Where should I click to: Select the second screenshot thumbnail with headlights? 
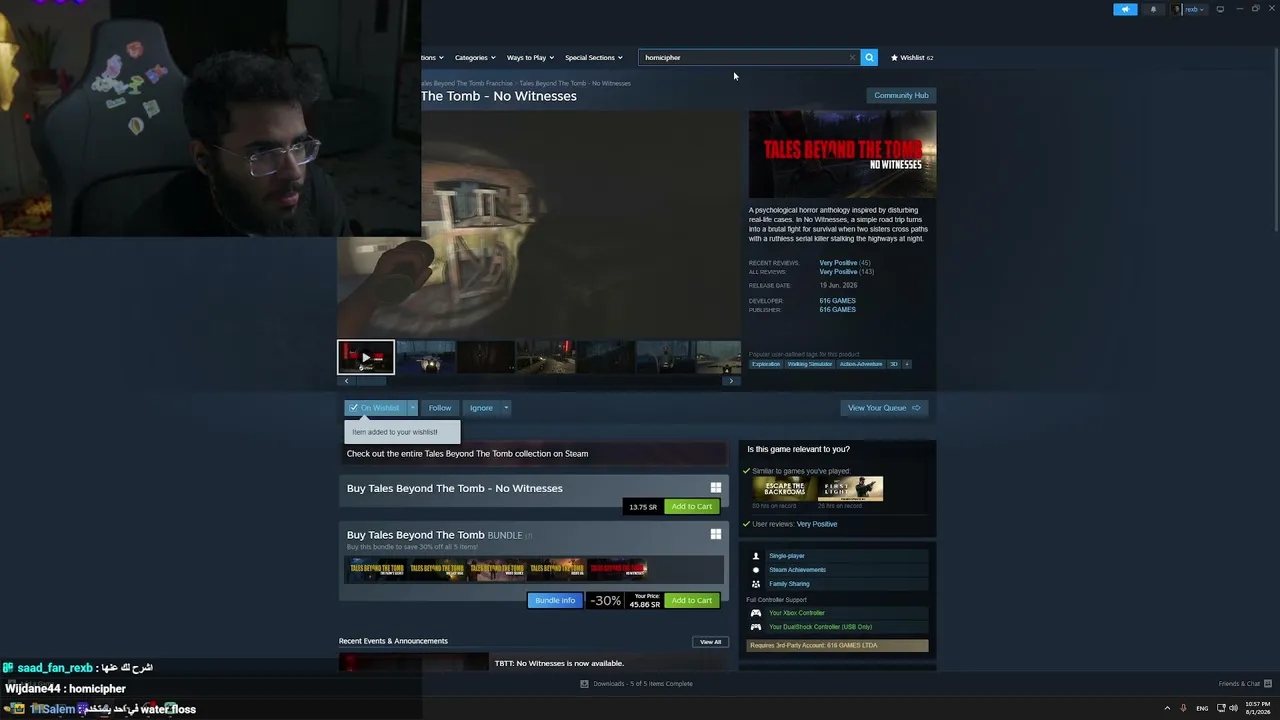(x=426, y=357)
